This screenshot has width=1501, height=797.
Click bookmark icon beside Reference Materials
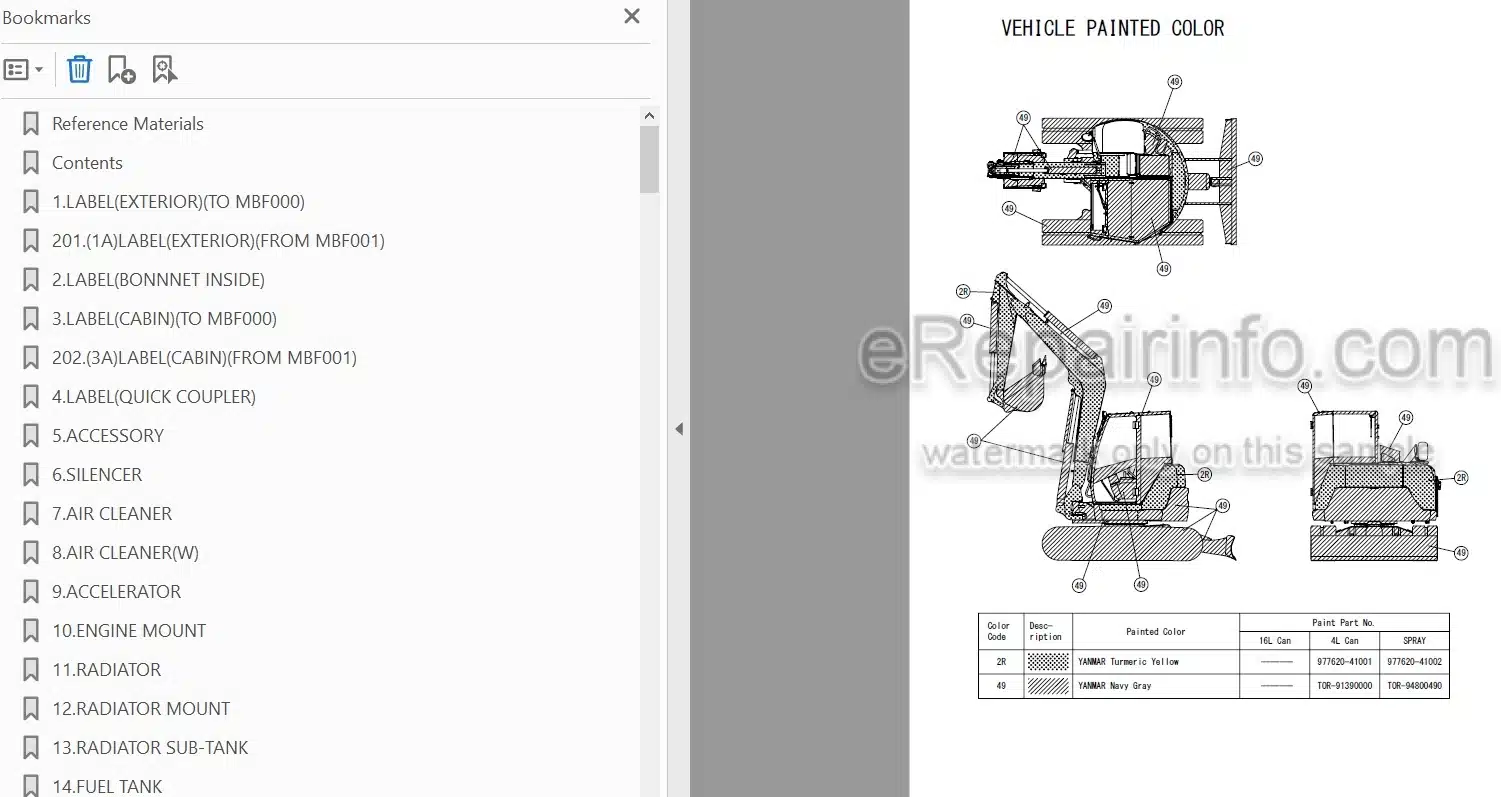coord(31,124)
